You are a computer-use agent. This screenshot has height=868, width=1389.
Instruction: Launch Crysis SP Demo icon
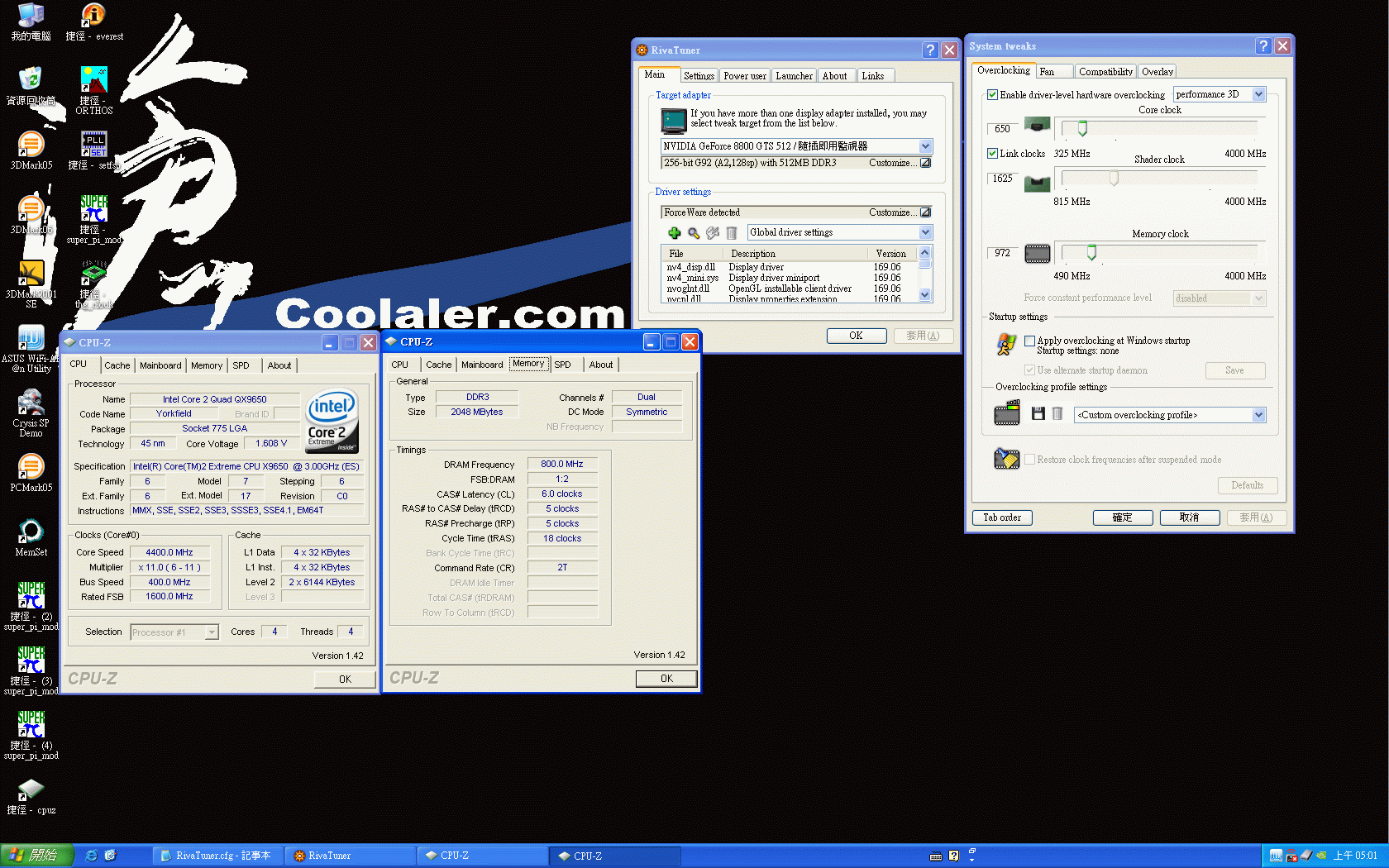point(31,413)
